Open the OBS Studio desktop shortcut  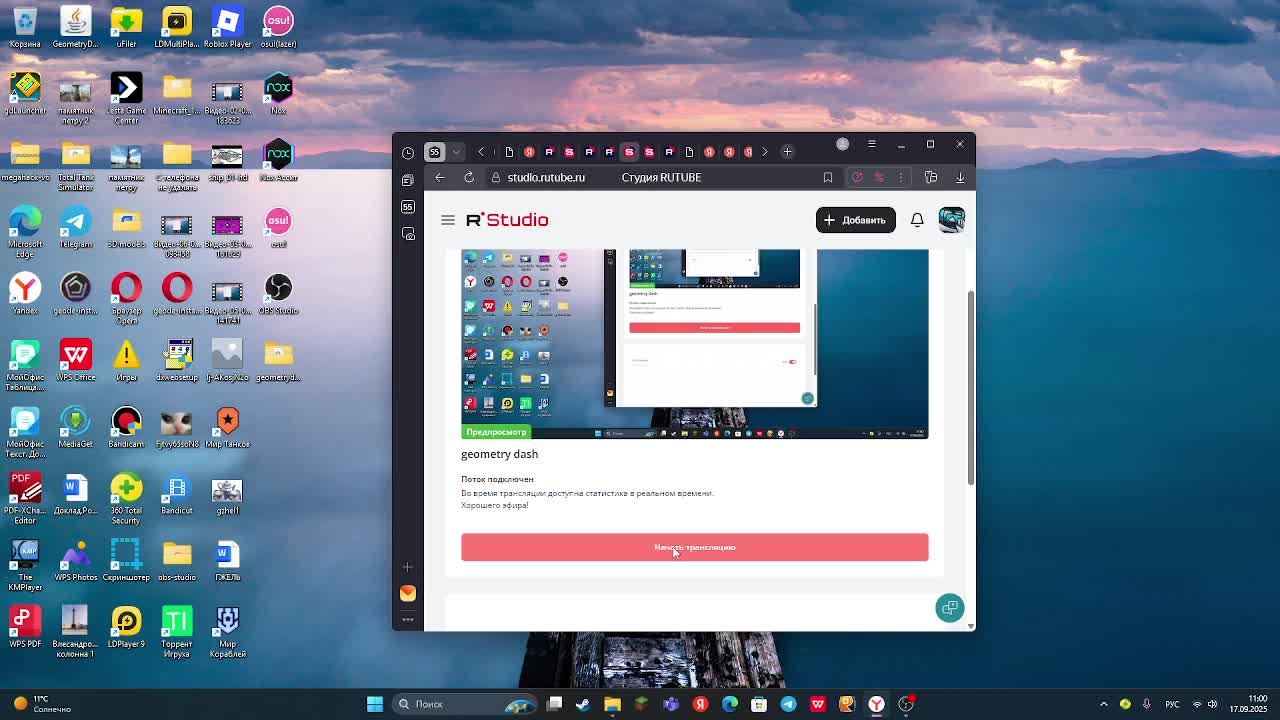pos(278,294)
